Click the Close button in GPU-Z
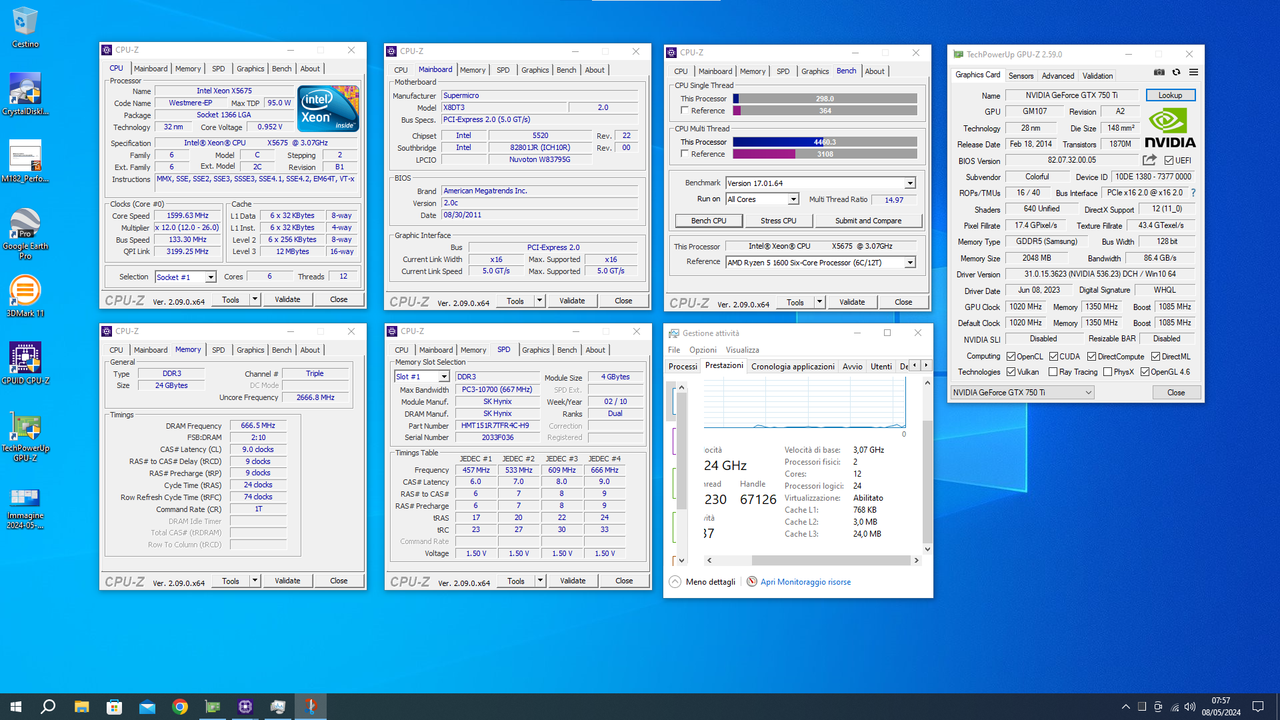 coord(1176,392)
